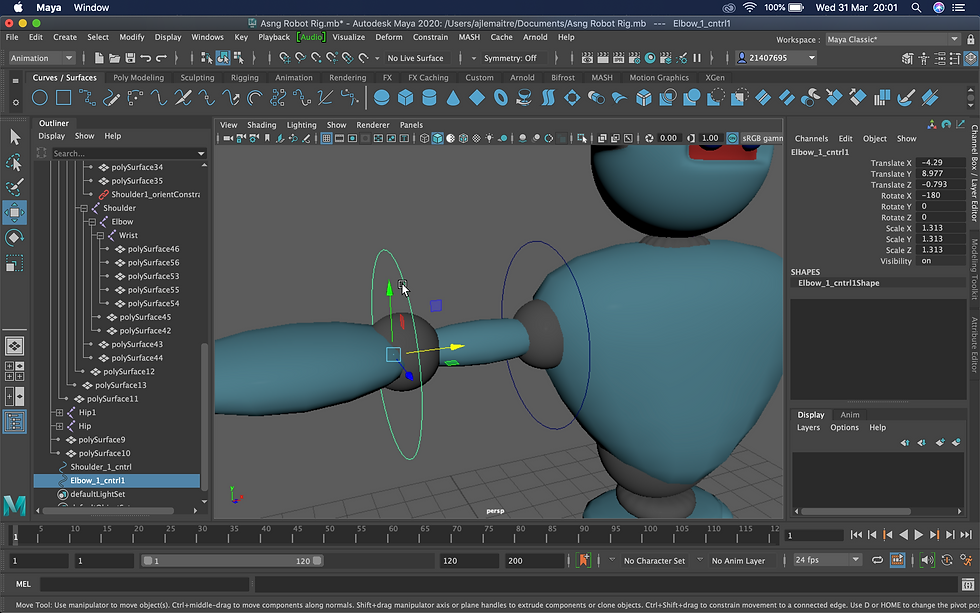The image size is (980, 613).
Task: Open the 24 fps frame rate dropdown
Action: click(x=827, y=560)
